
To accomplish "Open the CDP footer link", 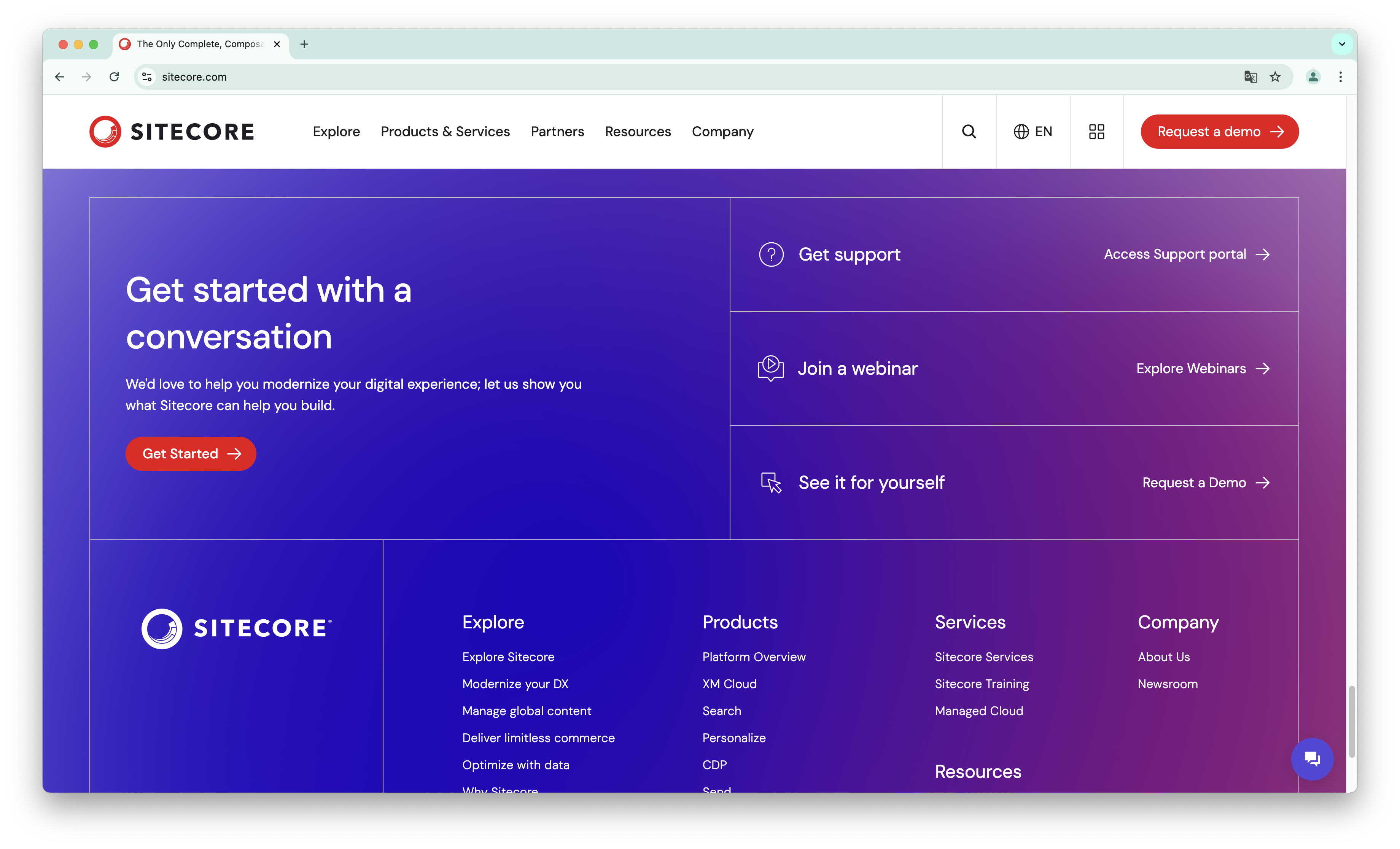I will point(714,765).
